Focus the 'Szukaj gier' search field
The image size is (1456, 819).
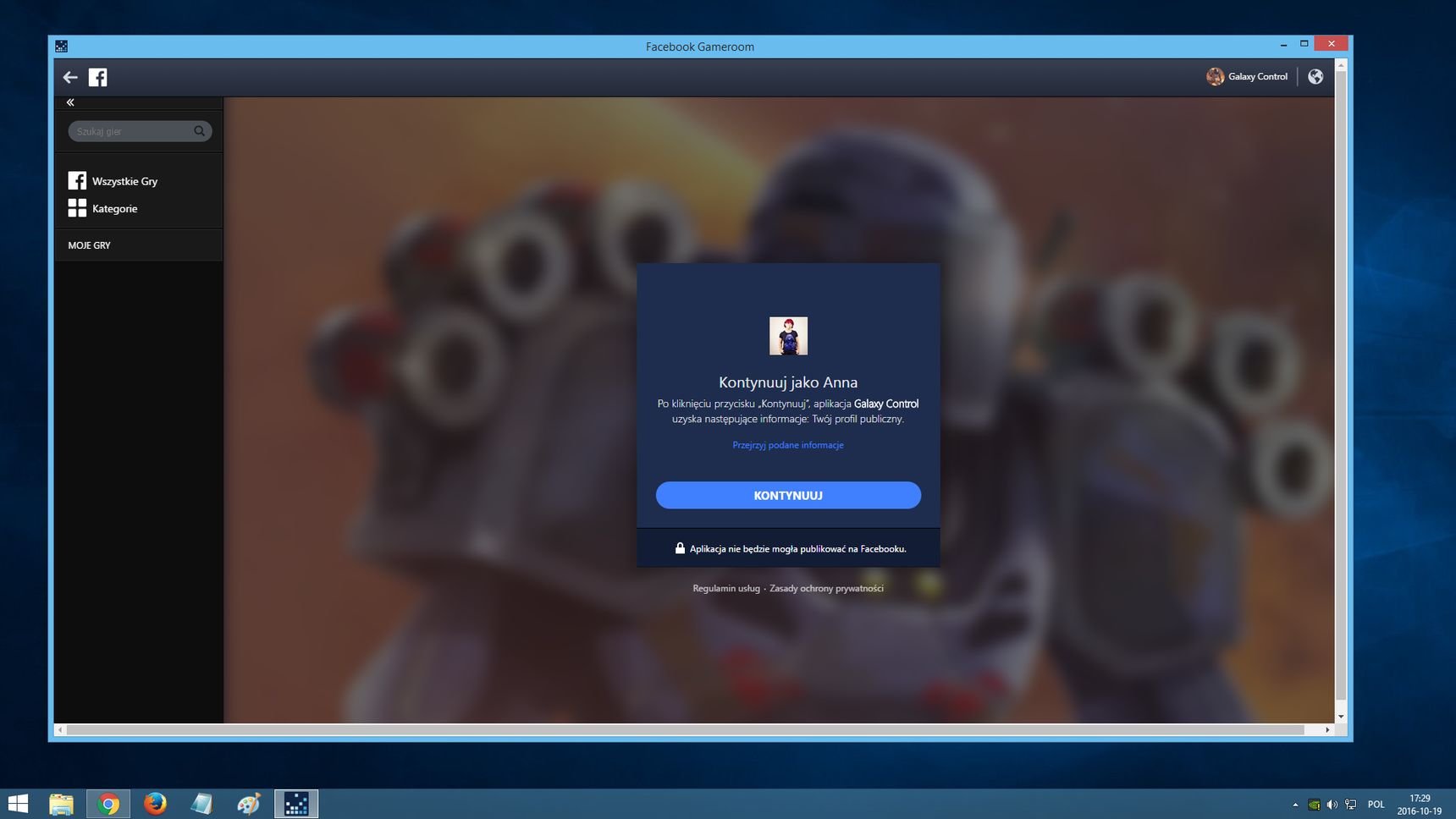[x=140, y=131]
